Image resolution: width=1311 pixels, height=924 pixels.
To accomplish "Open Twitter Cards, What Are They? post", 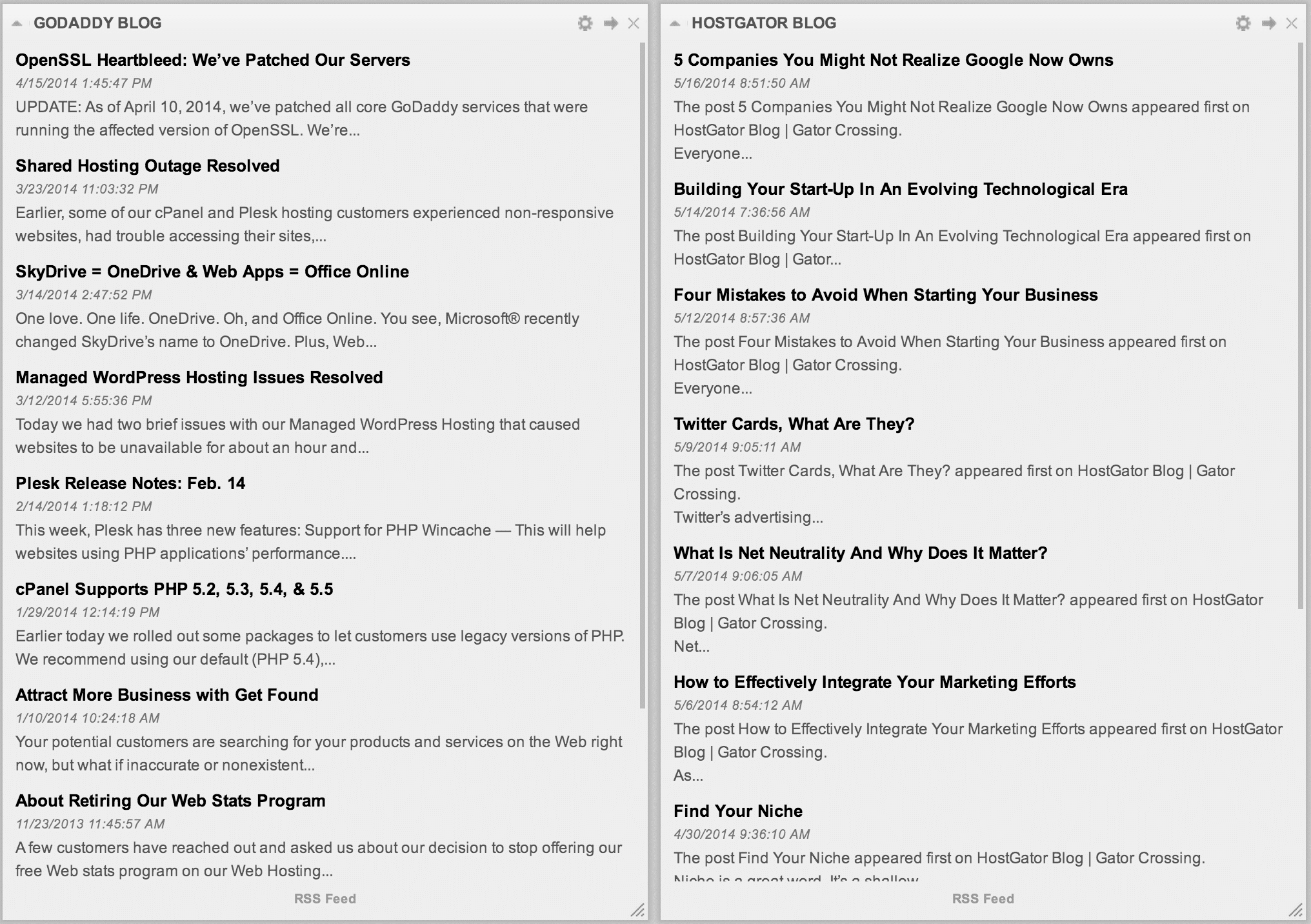I will tap(794, 424).
